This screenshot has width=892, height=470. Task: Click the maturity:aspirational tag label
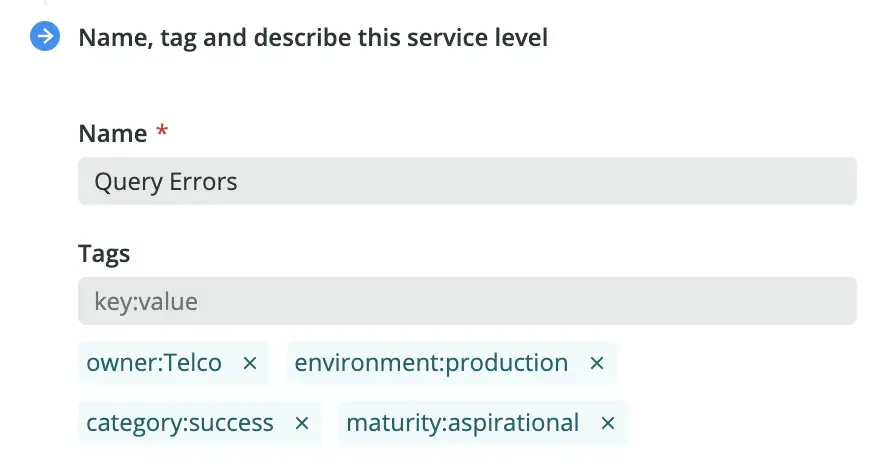click(462, 423)
